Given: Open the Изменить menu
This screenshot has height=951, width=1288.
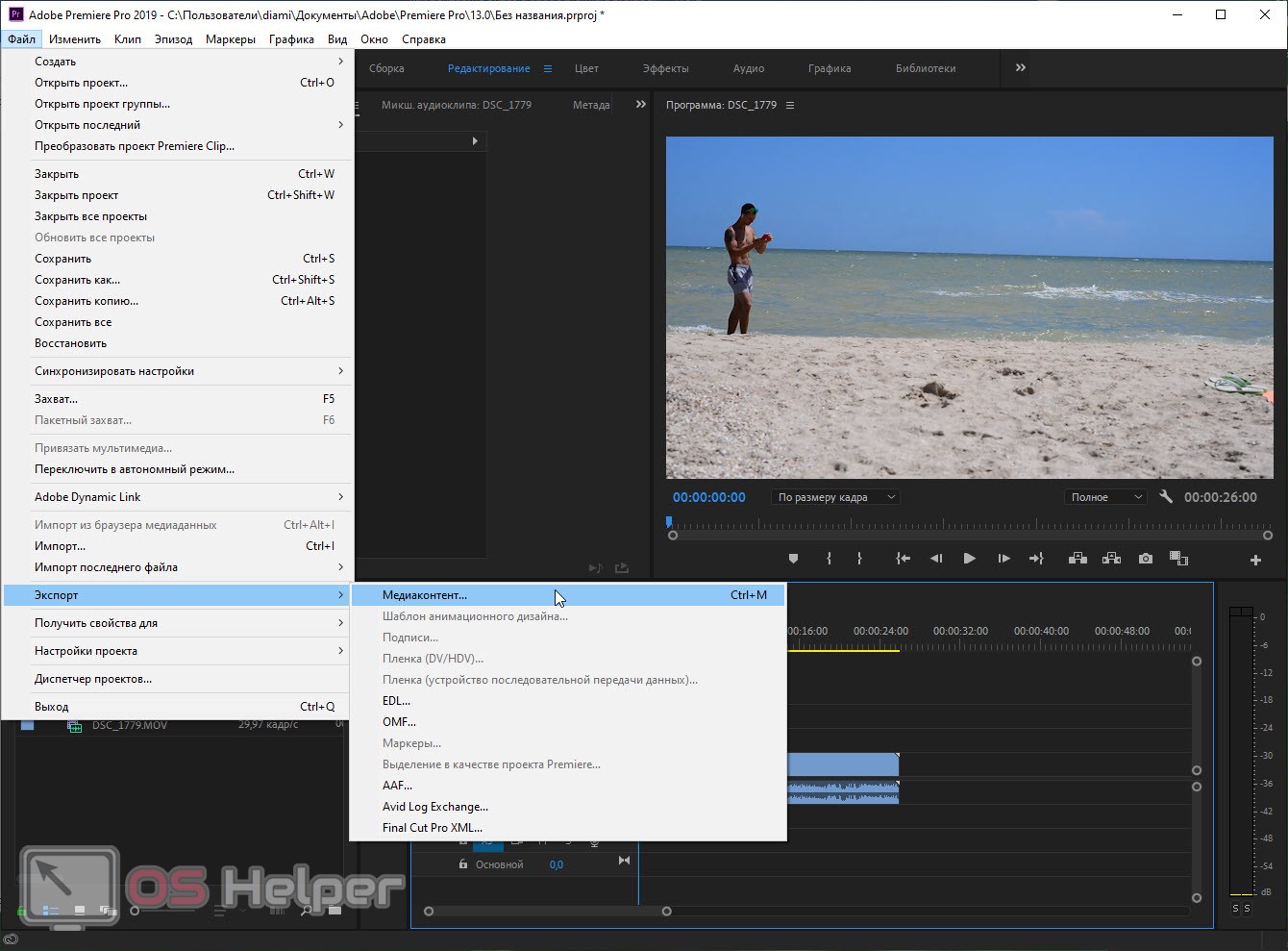Looking at the screenshot, I should click(75, 39).
